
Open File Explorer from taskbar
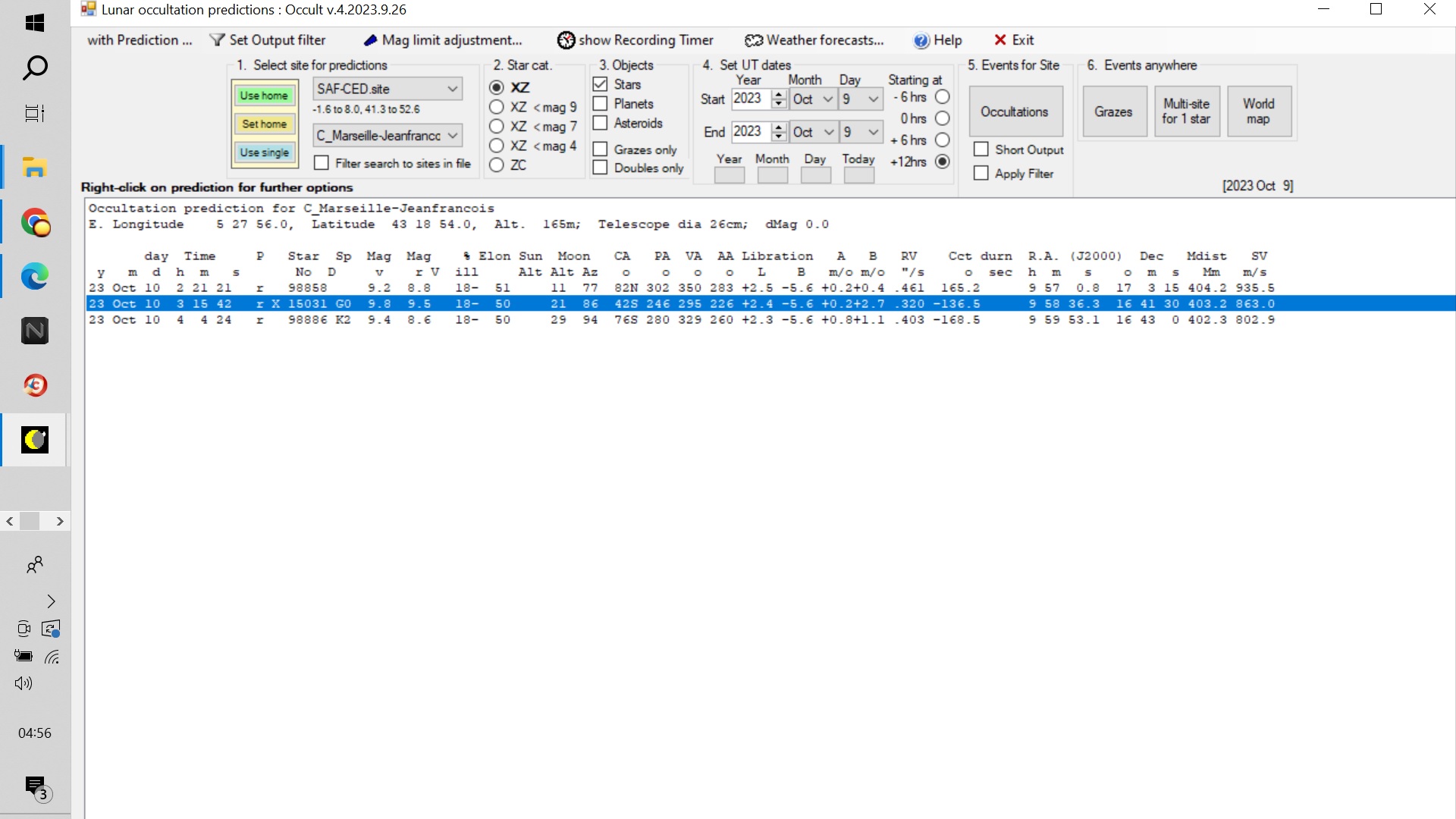35,168
